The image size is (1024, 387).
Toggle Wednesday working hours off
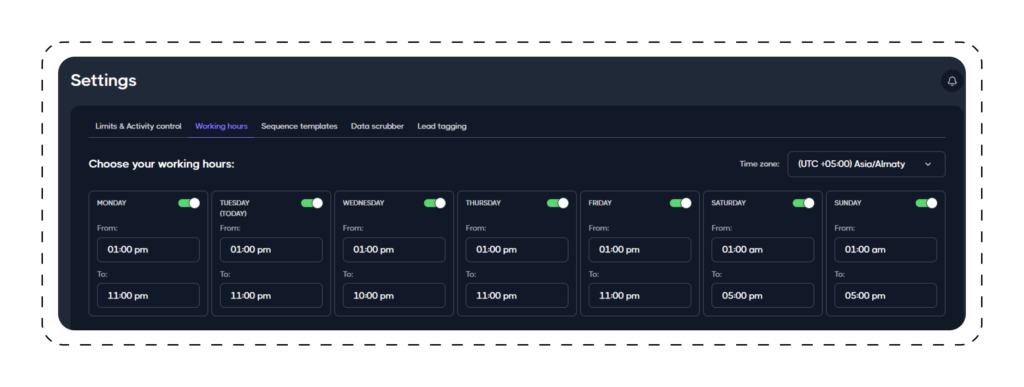click(x=434, y=203)
